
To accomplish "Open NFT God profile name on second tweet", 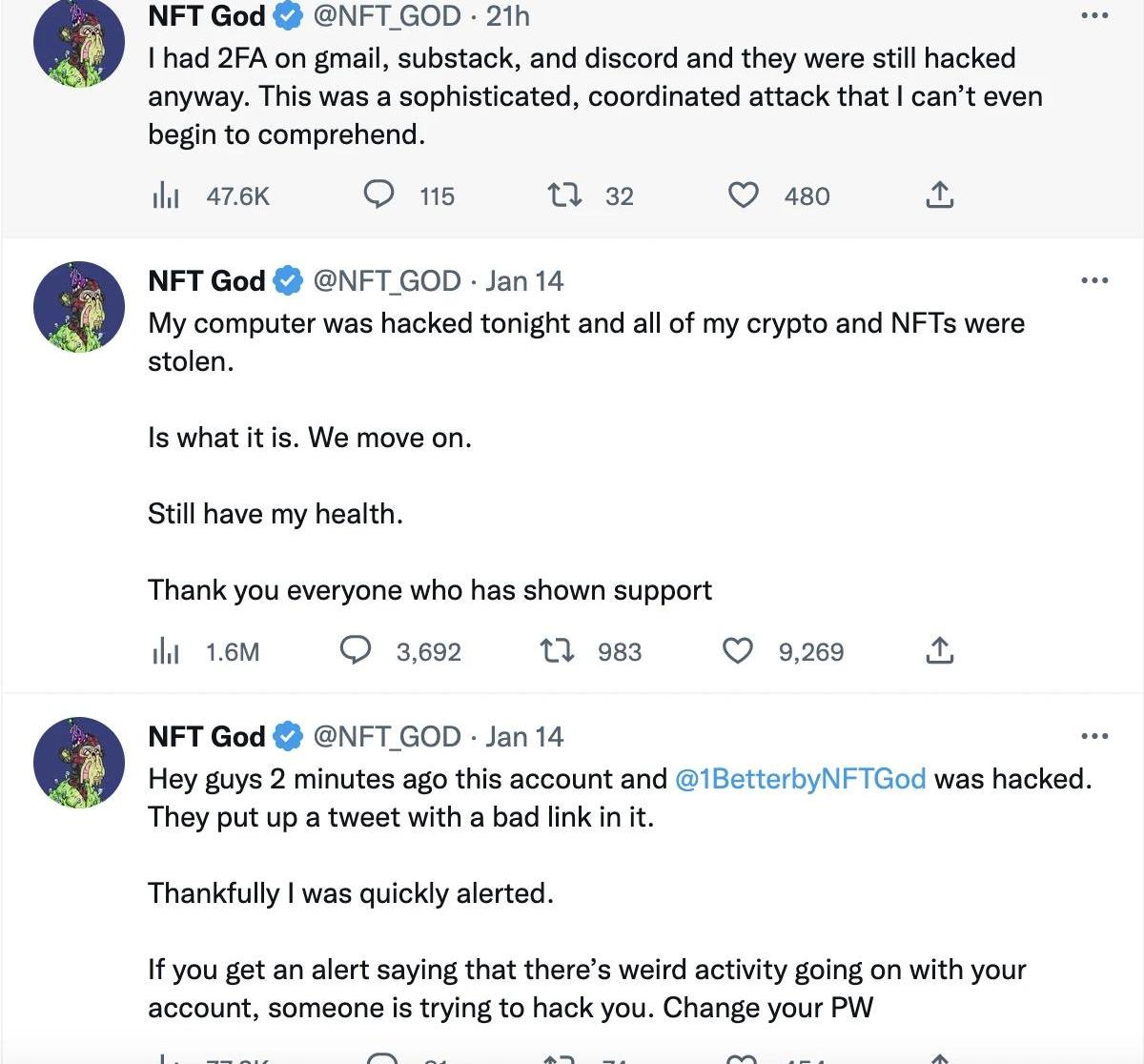I will (x=207, y=281).
